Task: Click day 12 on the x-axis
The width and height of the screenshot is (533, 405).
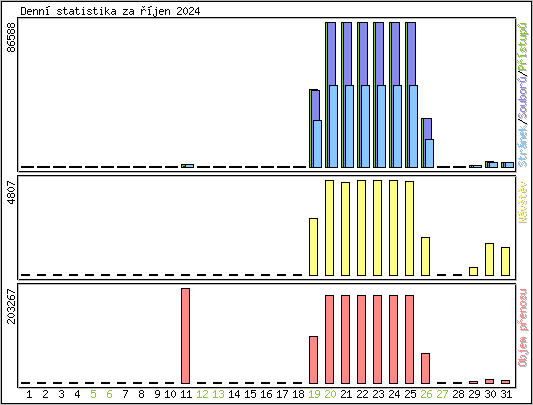Action: tap(202, 394)
